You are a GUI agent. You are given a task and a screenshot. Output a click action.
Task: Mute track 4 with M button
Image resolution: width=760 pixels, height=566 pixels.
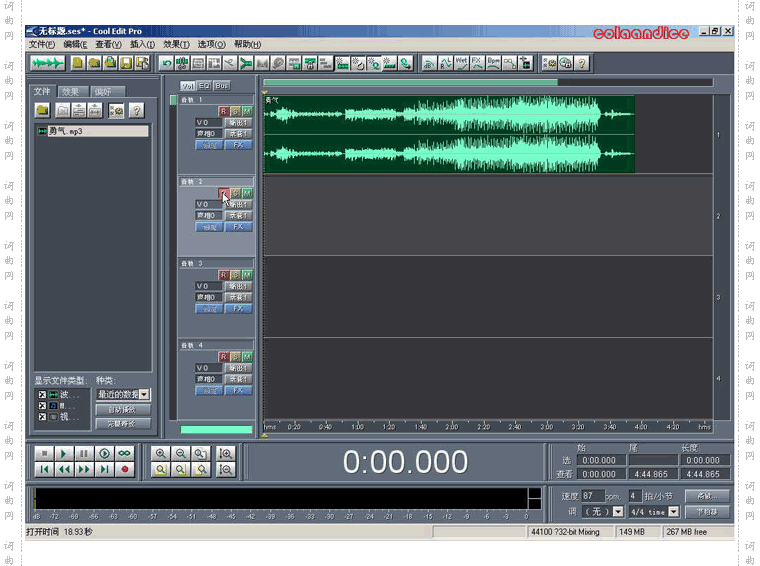click(x=247, y=357)
